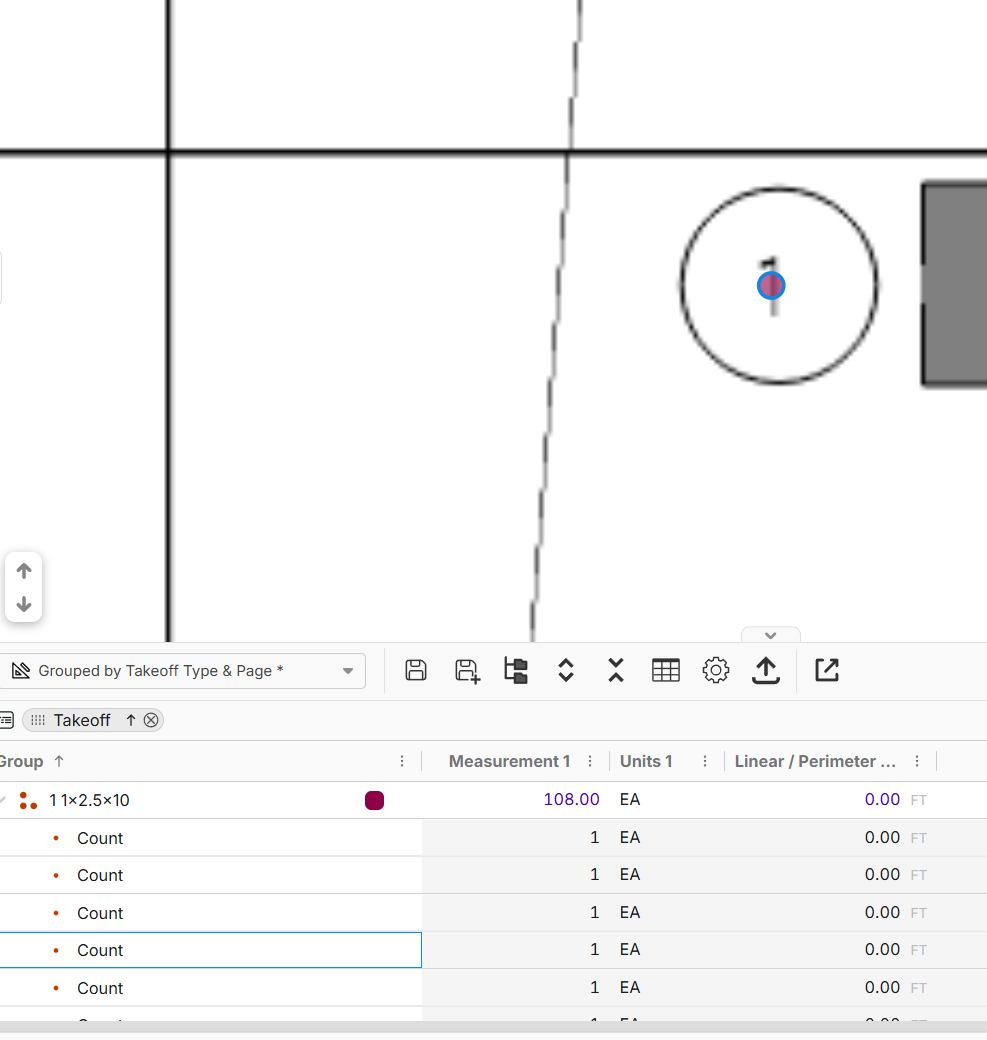Select the highlighted Count row
The width and height of the screenshot is (987, 1040).
pos(210,950)
